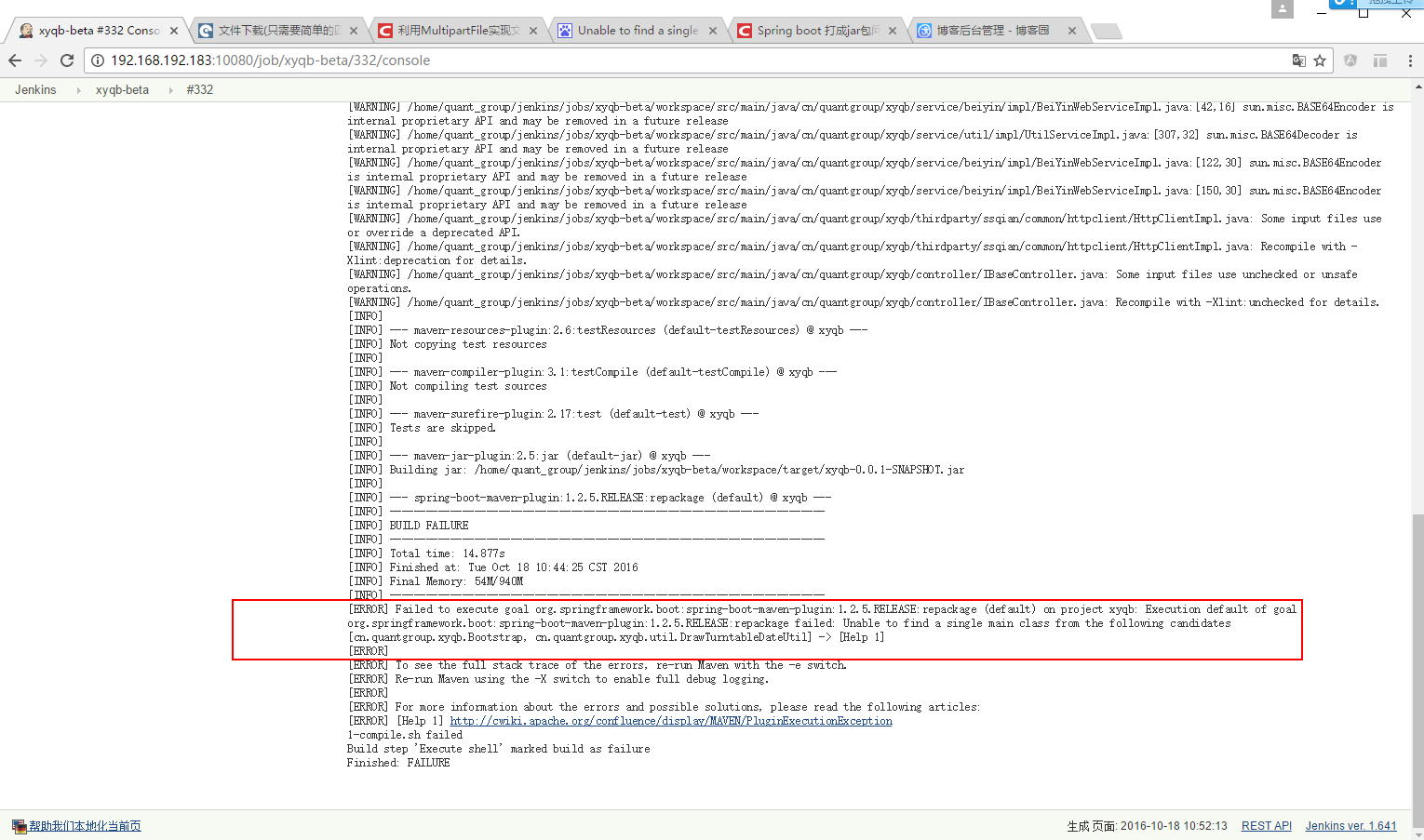
Task: Open the 帮助我们本地化当前页 link
Action: coord(85,826)
